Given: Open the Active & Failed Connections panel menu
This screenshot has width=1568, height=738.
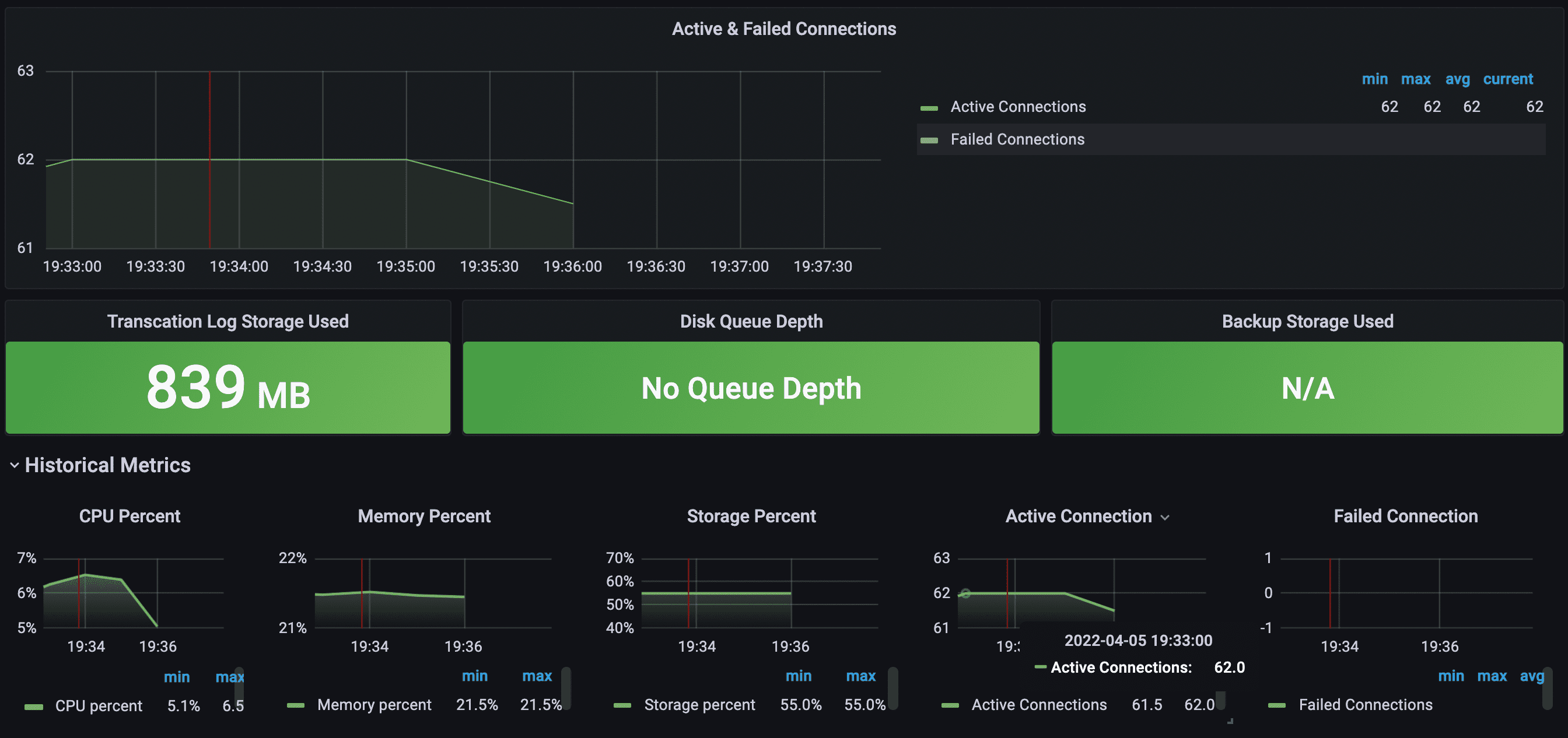Looking at the screenshot, I should 783,29.
